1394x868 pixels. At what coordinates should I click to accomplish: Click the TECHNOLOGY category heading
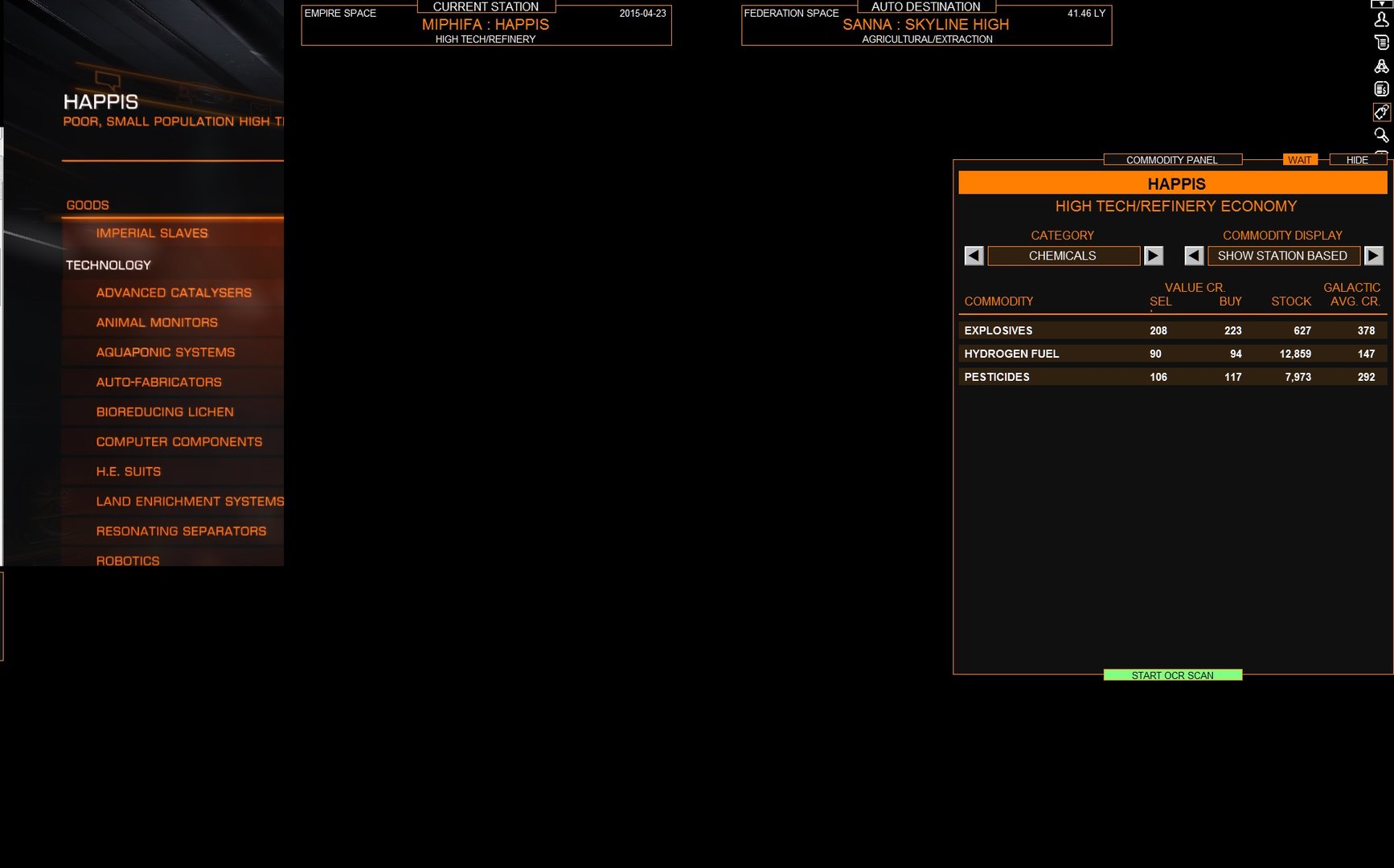point(109,265)
